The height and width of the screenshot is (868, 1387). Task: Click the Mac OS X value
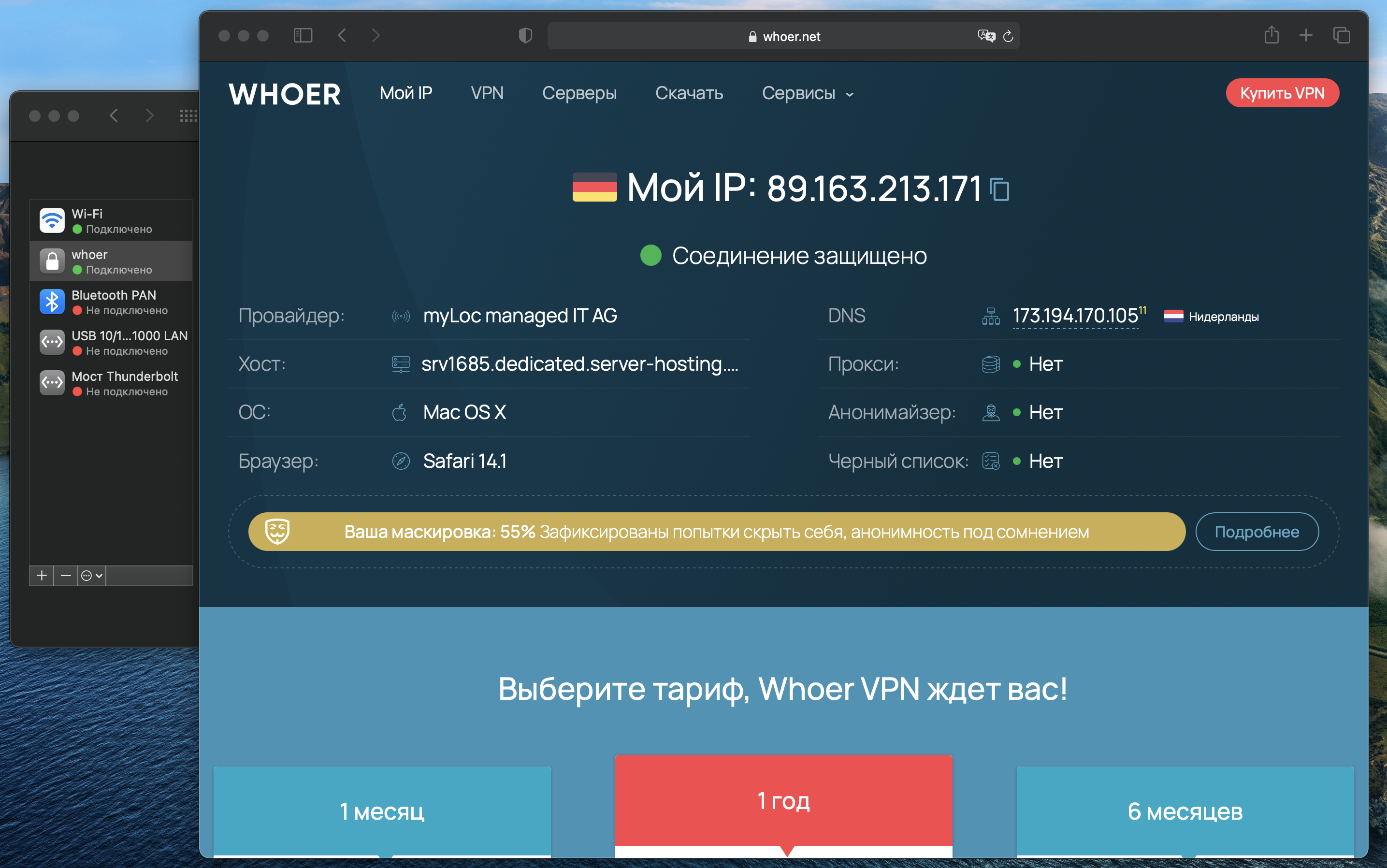(x=464, y=412)
